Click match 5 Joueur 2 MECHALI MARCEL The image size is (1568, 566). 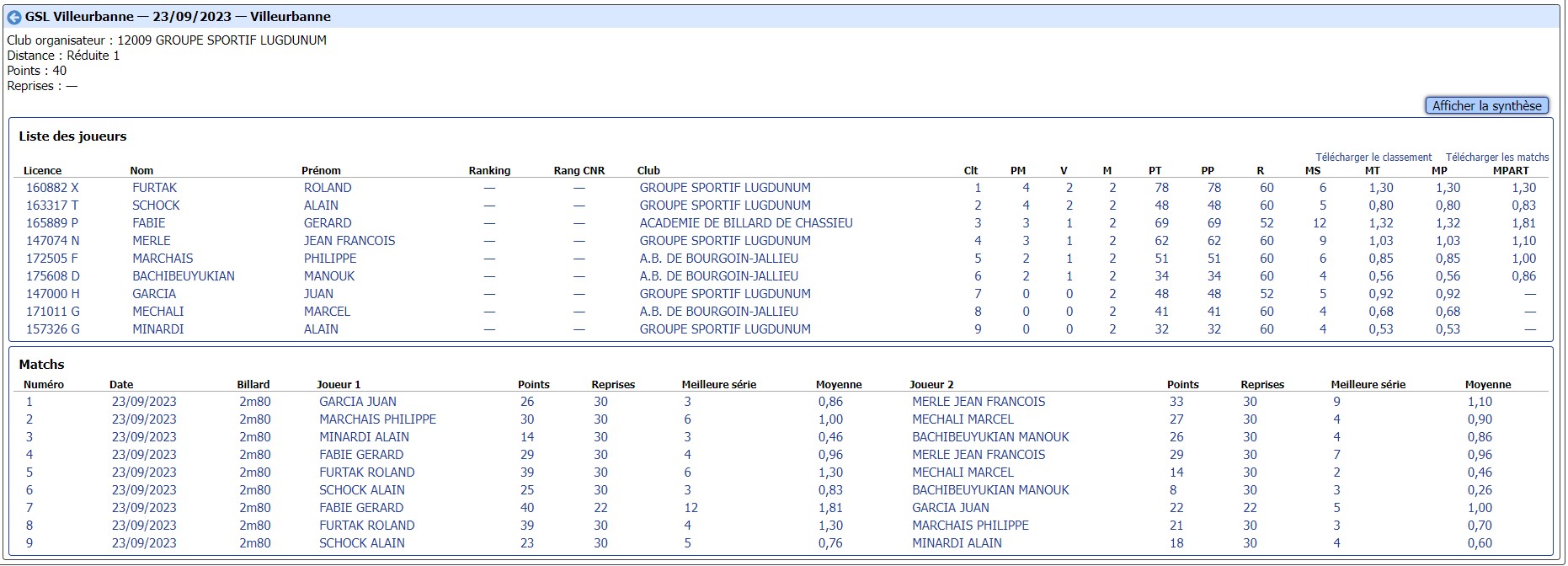click(963, 473)
